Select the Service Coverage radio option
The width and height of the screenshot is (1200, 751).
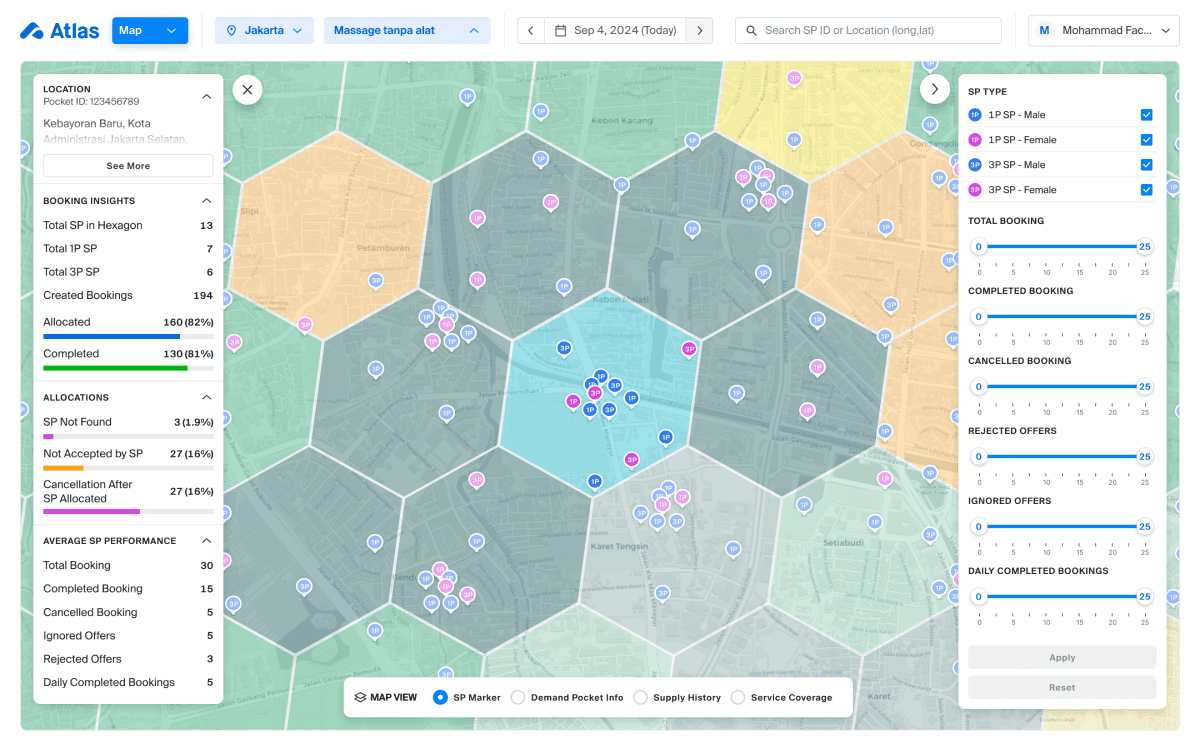click(x=738, y=697)
